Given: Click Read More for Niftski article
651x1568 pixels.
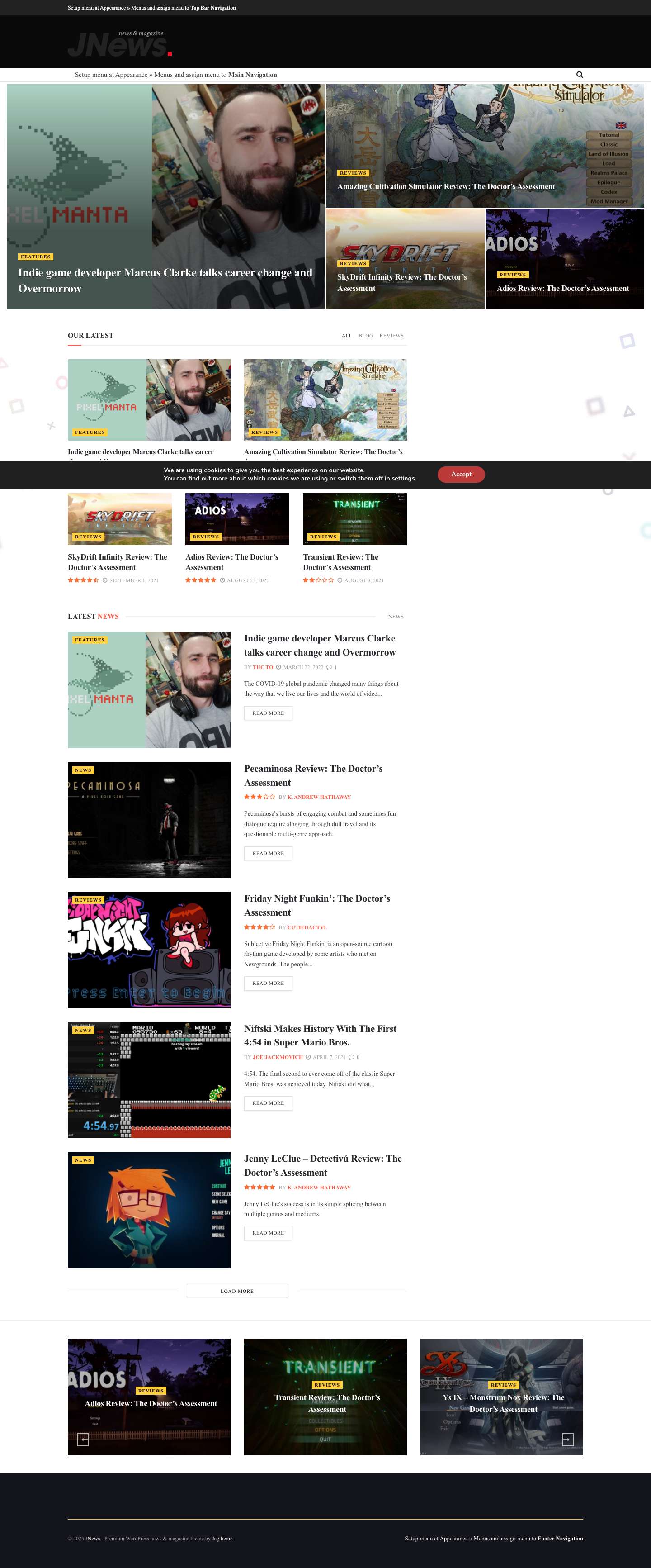Looking at the screenshot, I should click(x=268, y=1103).
